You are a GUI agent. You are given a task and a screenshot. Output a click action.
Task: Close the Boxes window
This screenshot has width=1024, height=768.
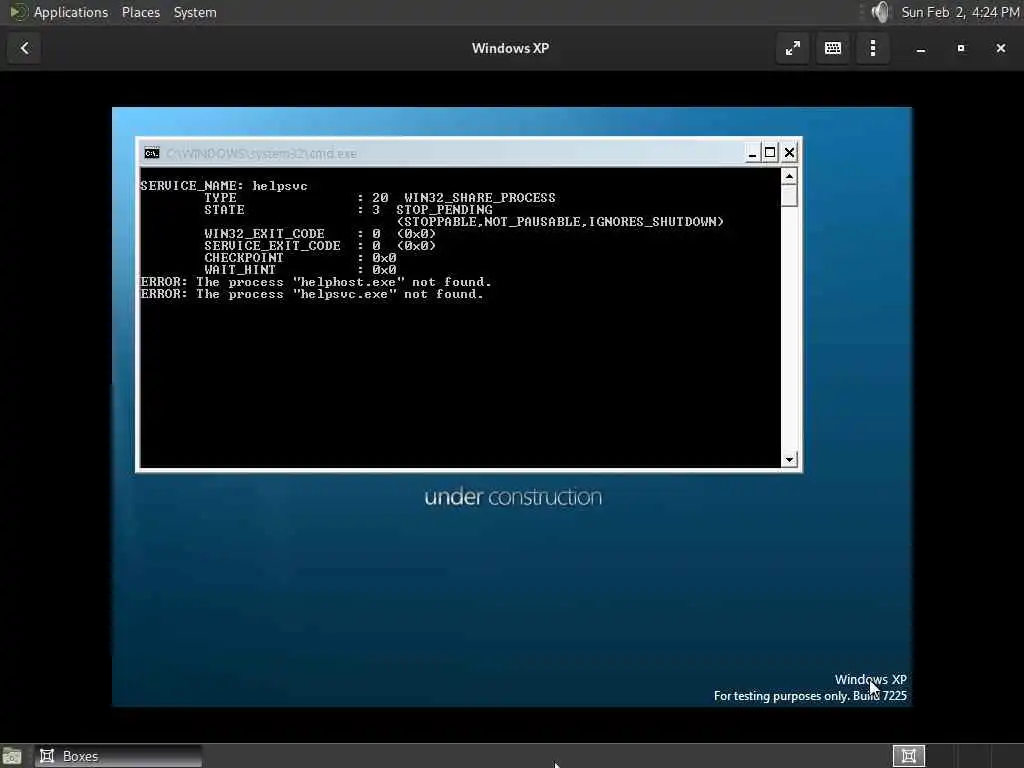click(x=1000, y=48)
